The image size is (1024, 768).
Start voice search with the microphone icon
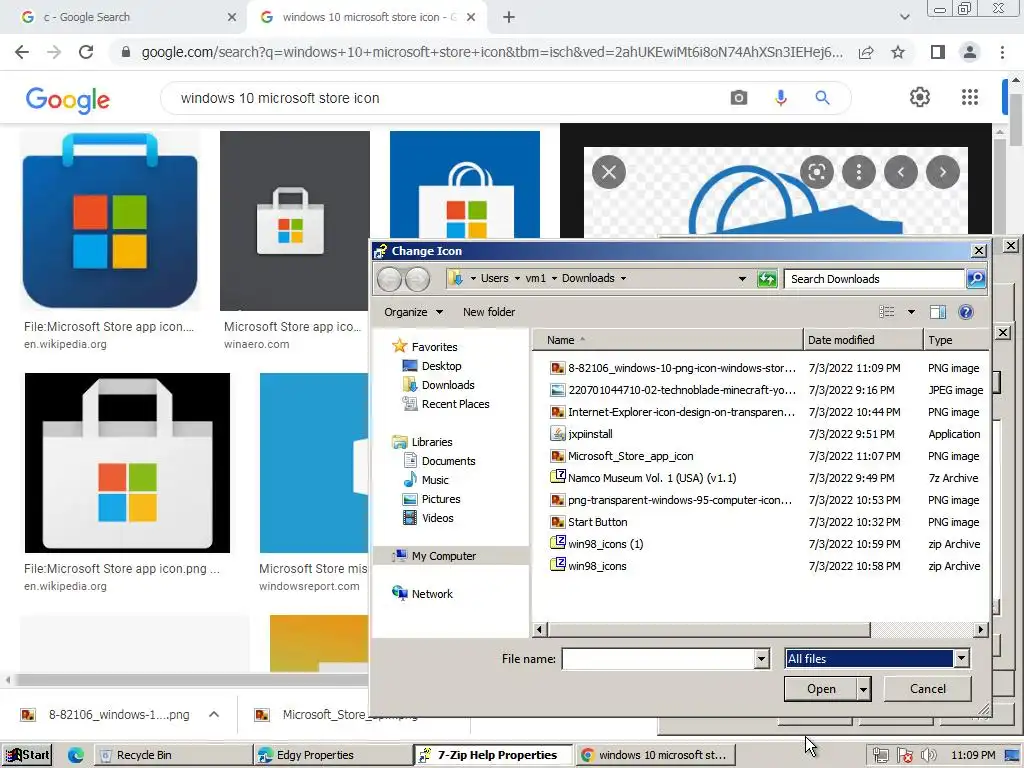[780, 98]
